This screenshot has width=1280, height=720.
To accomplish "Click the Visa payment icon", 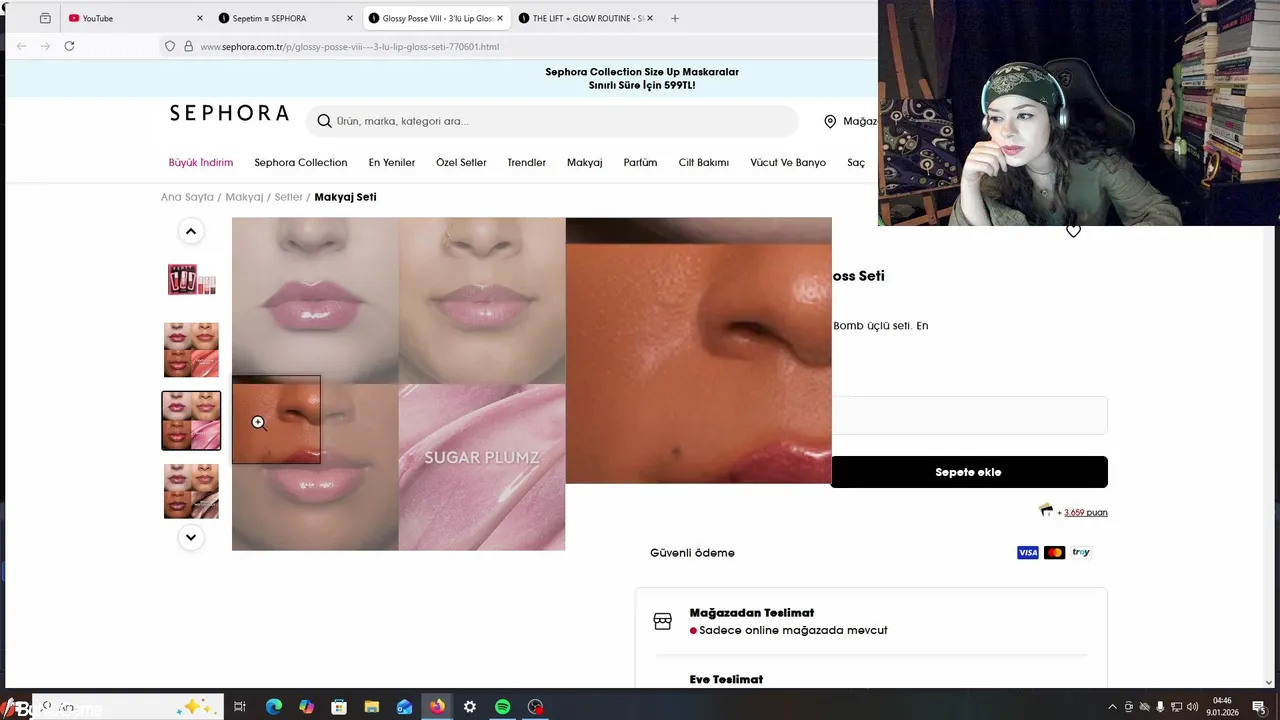I will [1028, 552].
